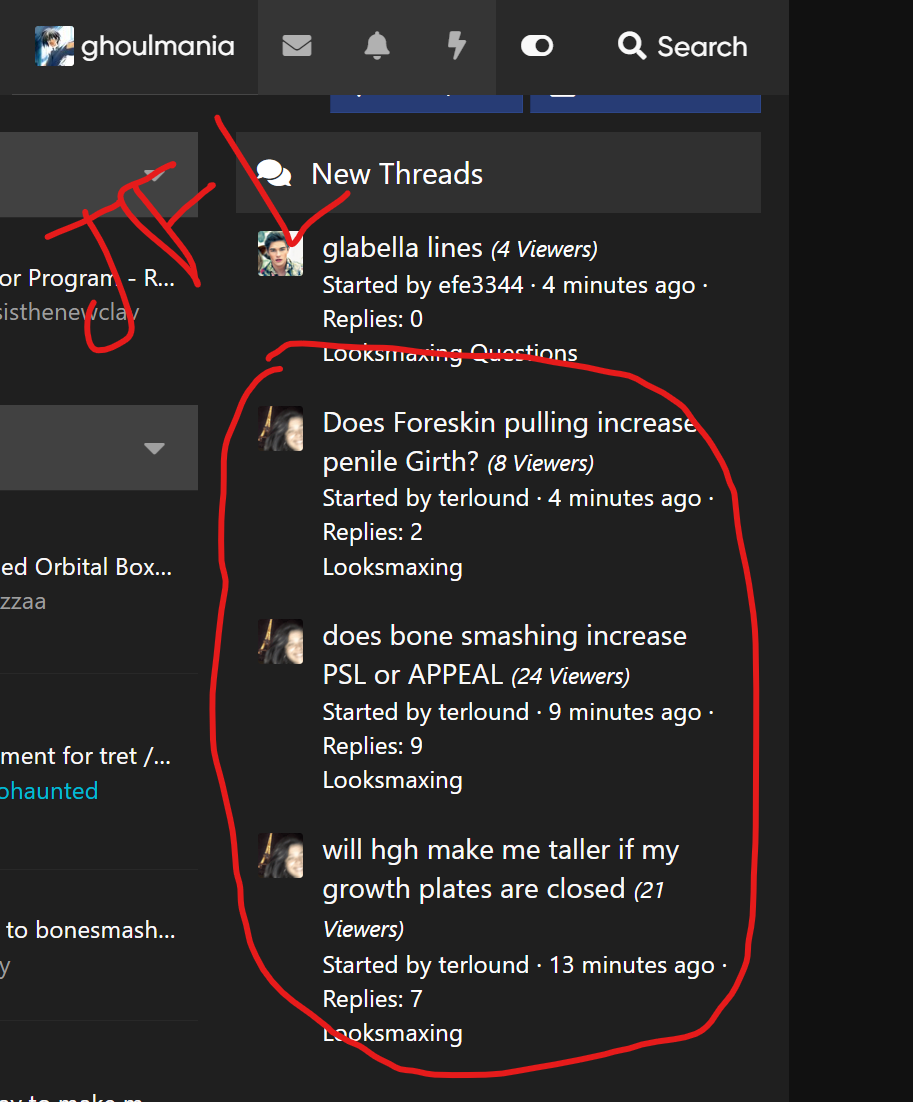
Task: Open the Looksmaxing forum link under hgh thread
Action: pyautogui.click(x=392, y=1033)
